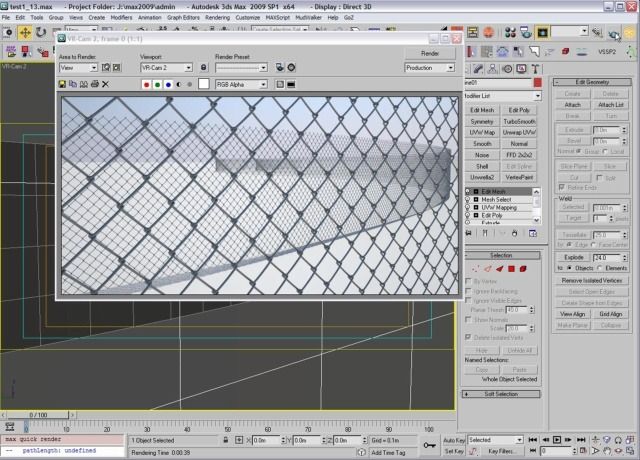
Task: Open the Key Filters dialog
Action: 502,451
